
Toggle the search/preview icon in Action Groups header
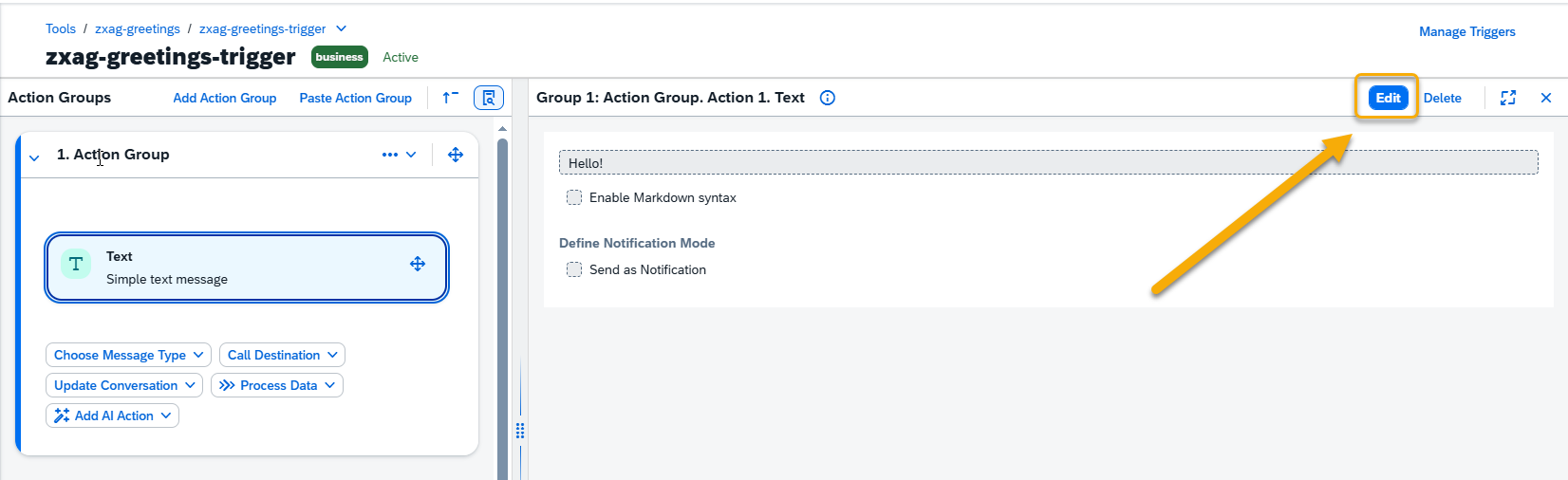tap(489, 98)
